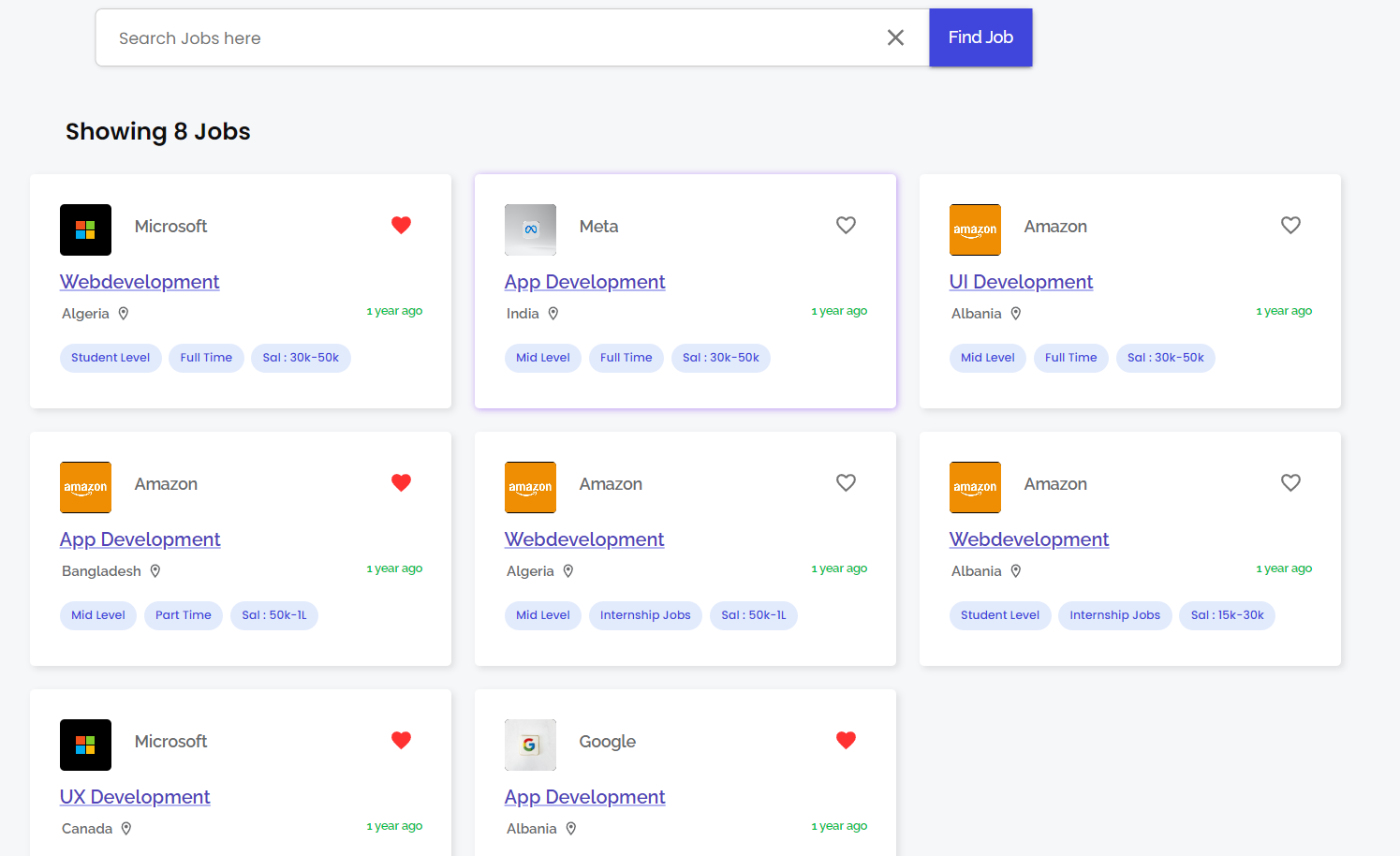
Task: Open Amazon Webdevelopment Albania job link
Action: tap(1029, 539)
